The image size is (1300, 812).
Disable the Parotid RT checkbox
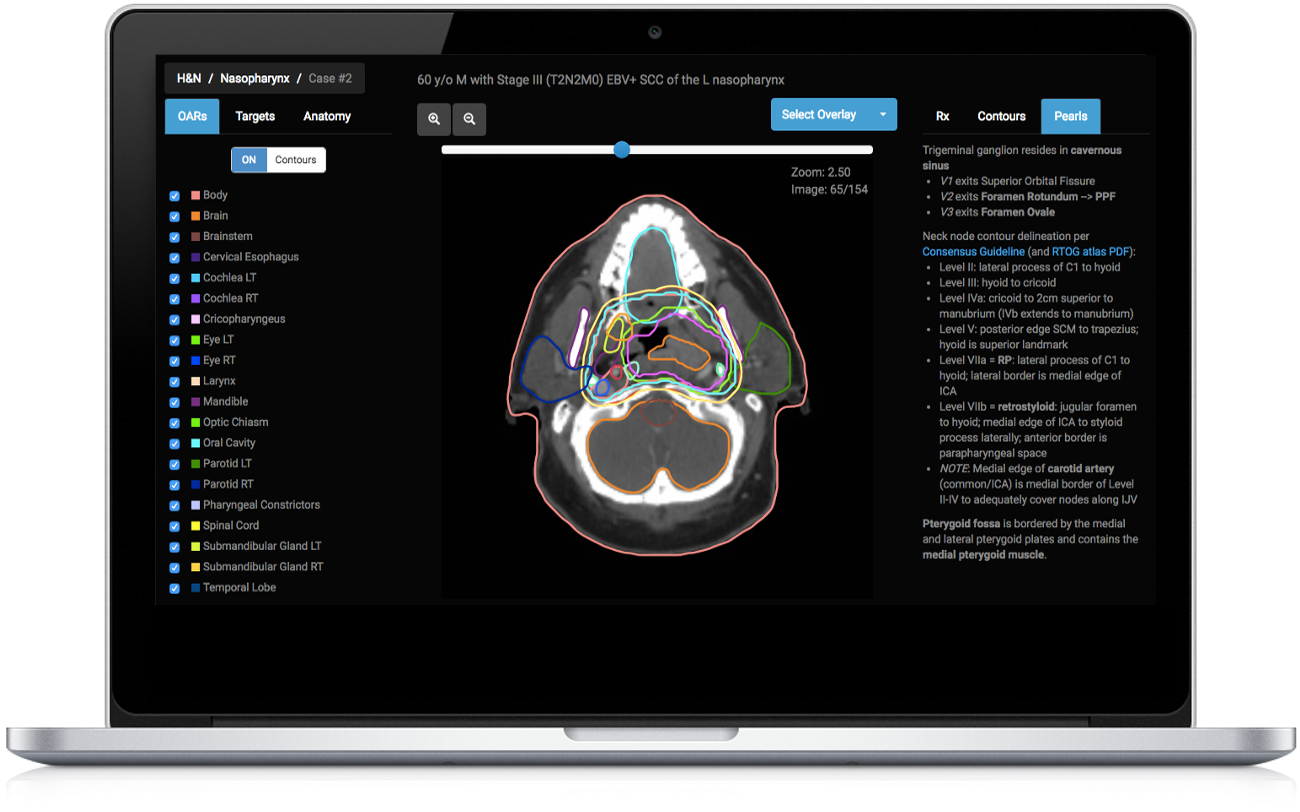[174, 484]
